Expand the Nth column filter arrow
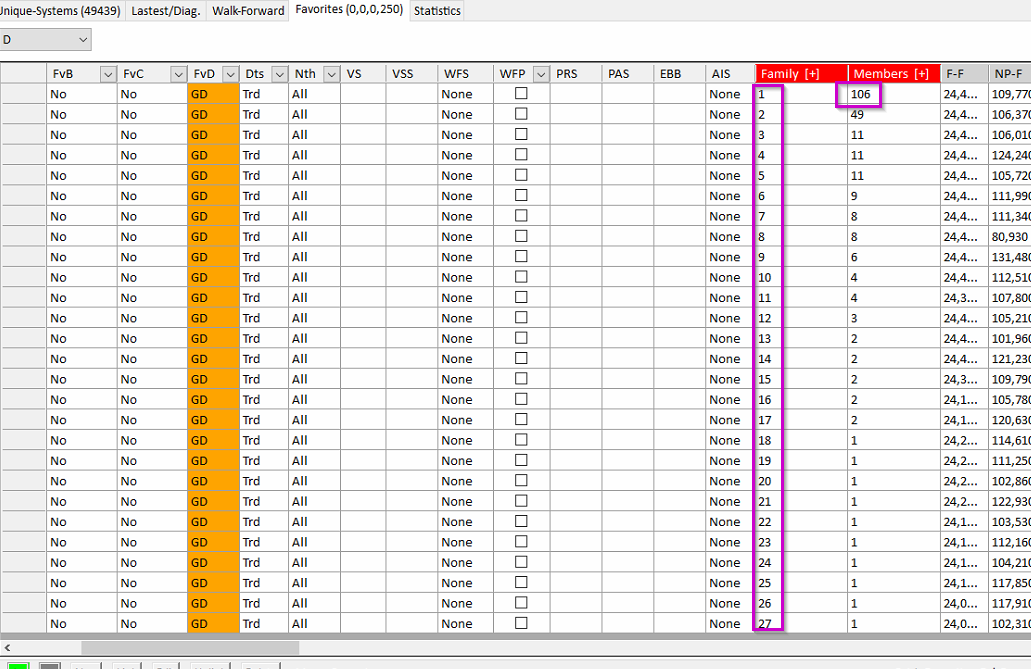 (x=329, y=74)
